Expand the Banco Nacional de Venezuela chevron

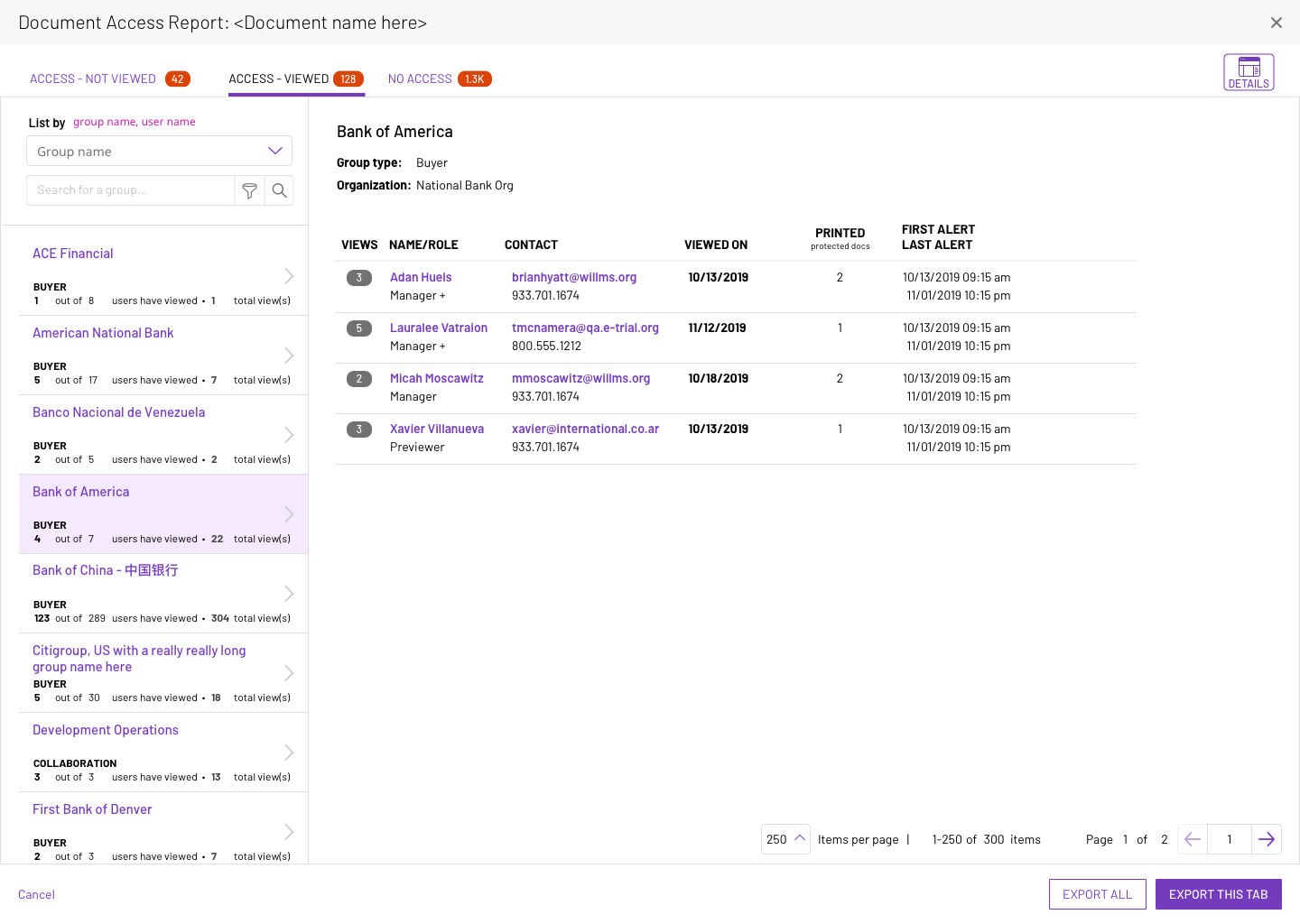[x=289, y=434]
